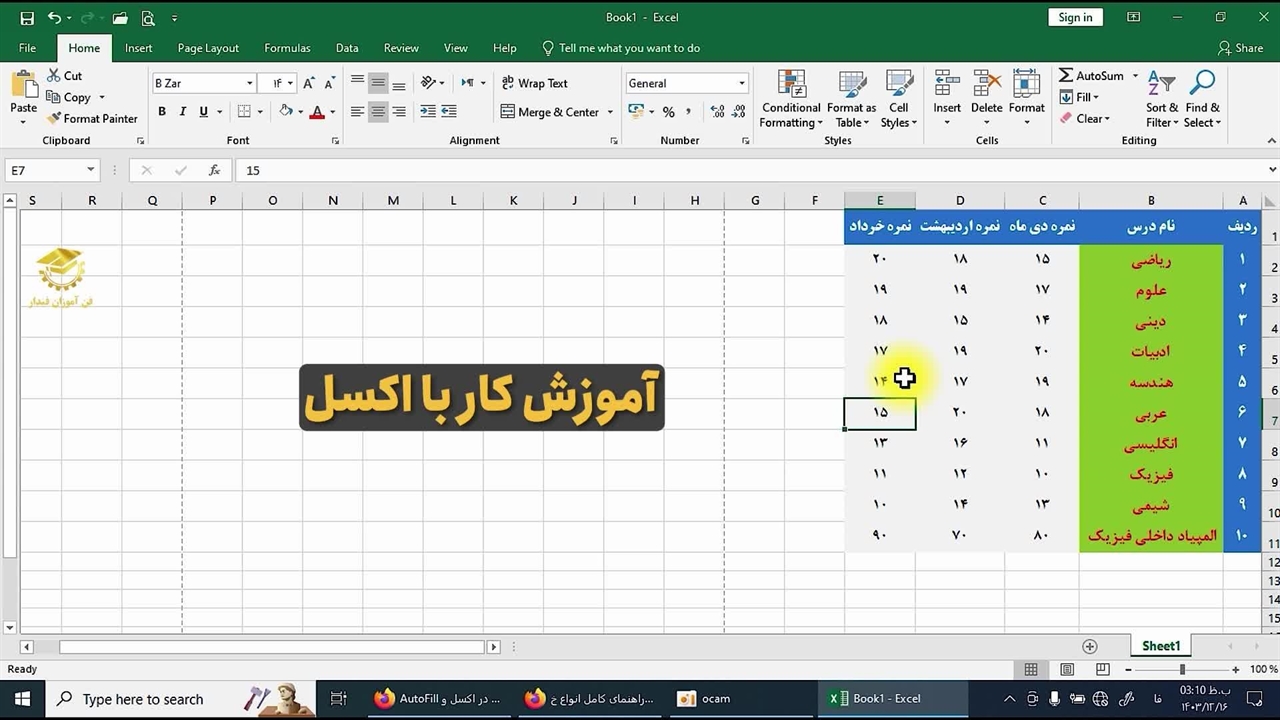Image resolution: width=1280 pixels, height=720 pixels.
Task: Click Save icon in Quick Access Toolbar
Action: pos(27,18)
